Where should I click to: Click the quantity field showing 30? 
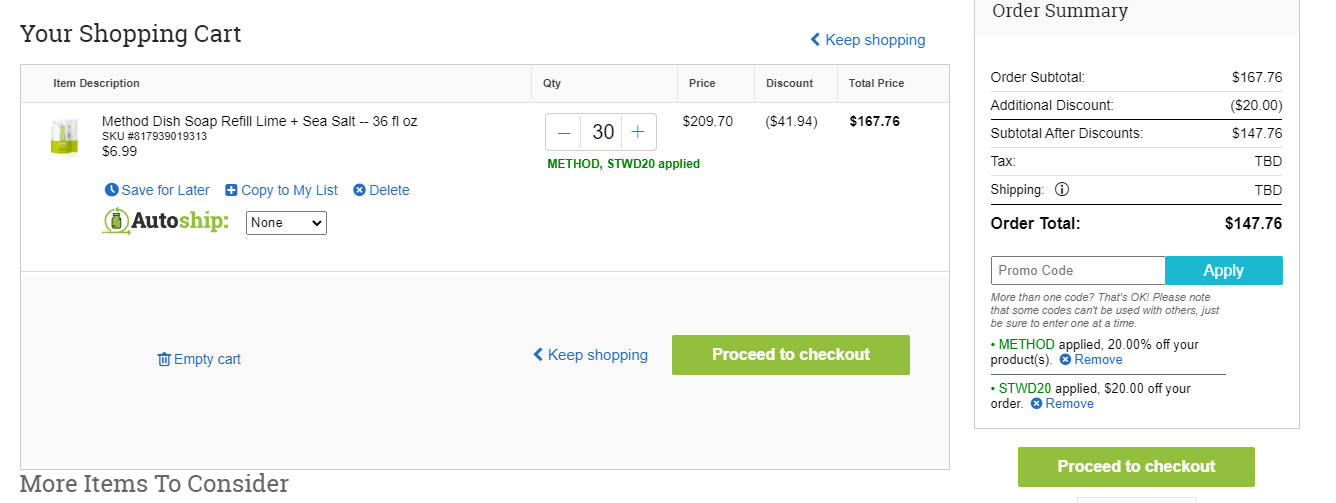(x=602, y=132)
